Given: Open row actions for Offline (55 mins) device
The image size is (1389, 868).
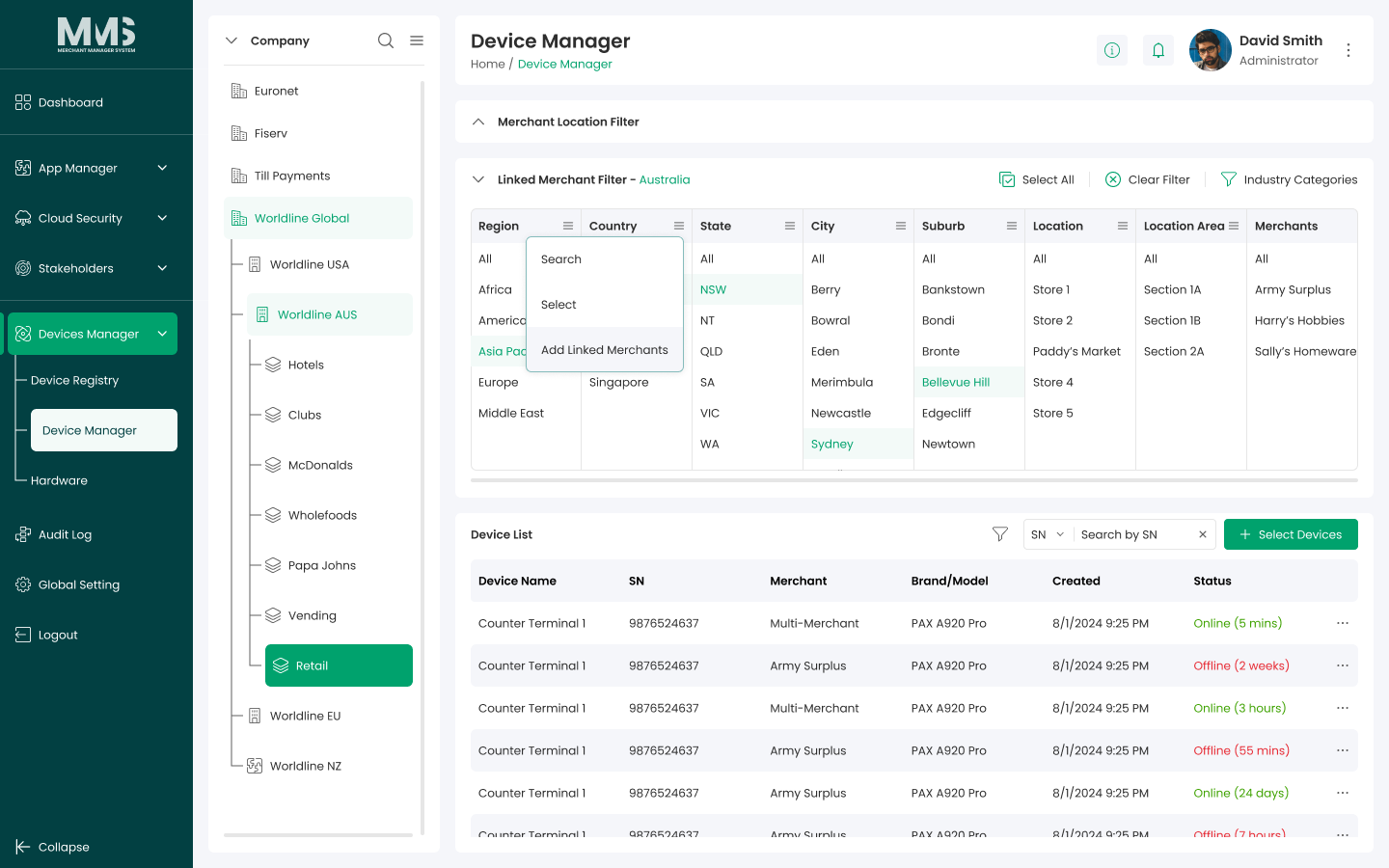Looking at the screenshot, I should [1343, 750].
